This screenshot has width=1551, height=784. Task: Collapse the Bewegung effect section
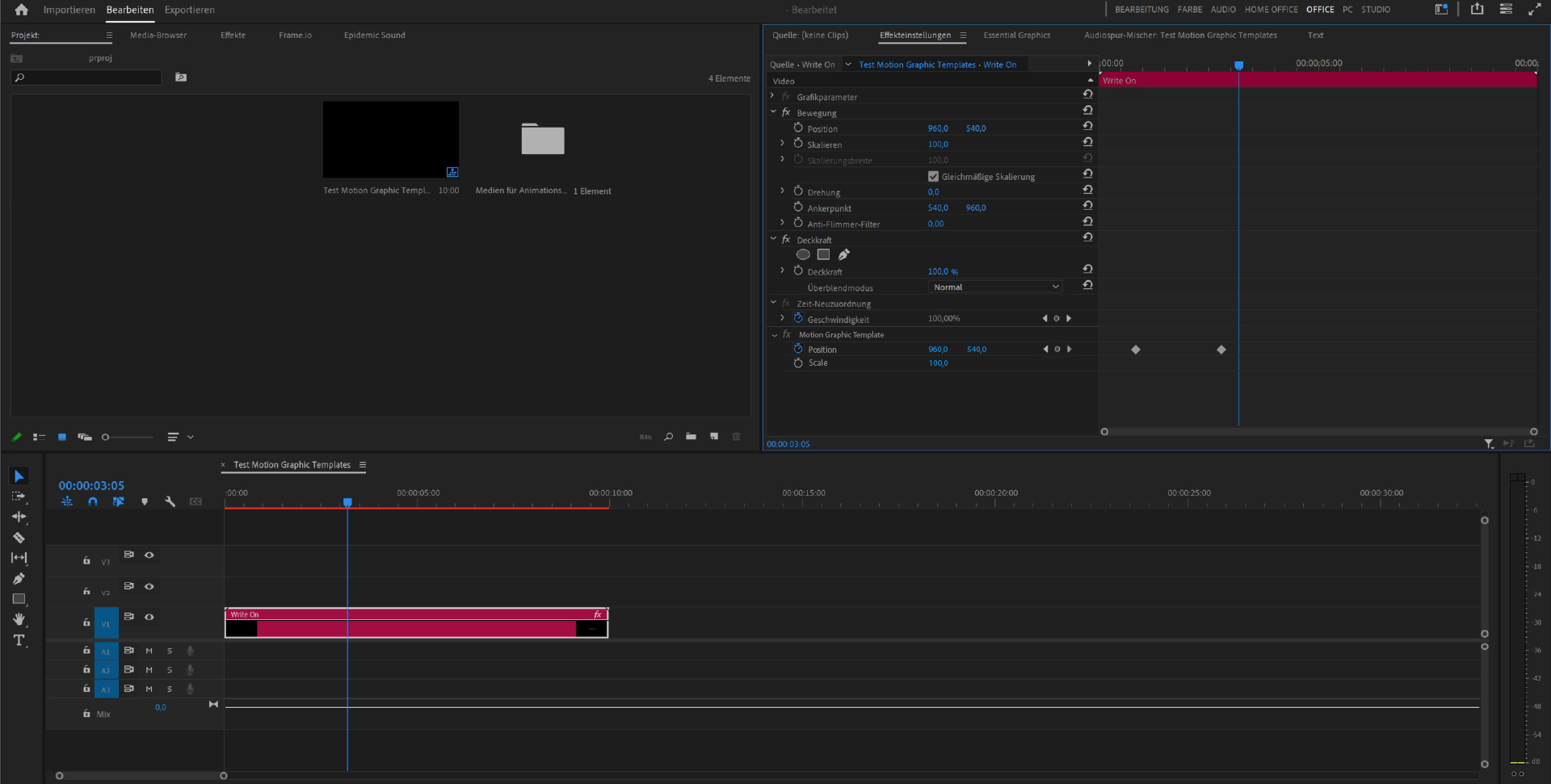coord(774,112)
